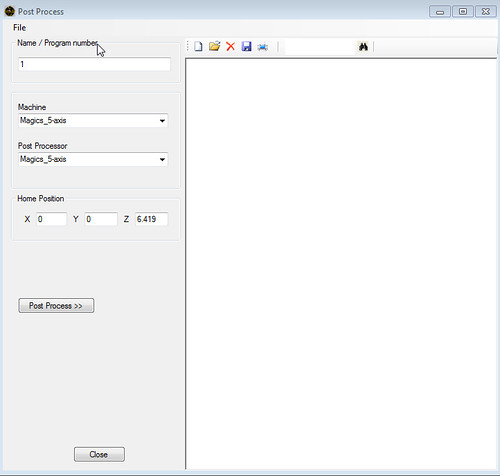Screen dimensions: 500x476
Task: Click the toolbar grip handle
Action: click(x=188, y=46)
